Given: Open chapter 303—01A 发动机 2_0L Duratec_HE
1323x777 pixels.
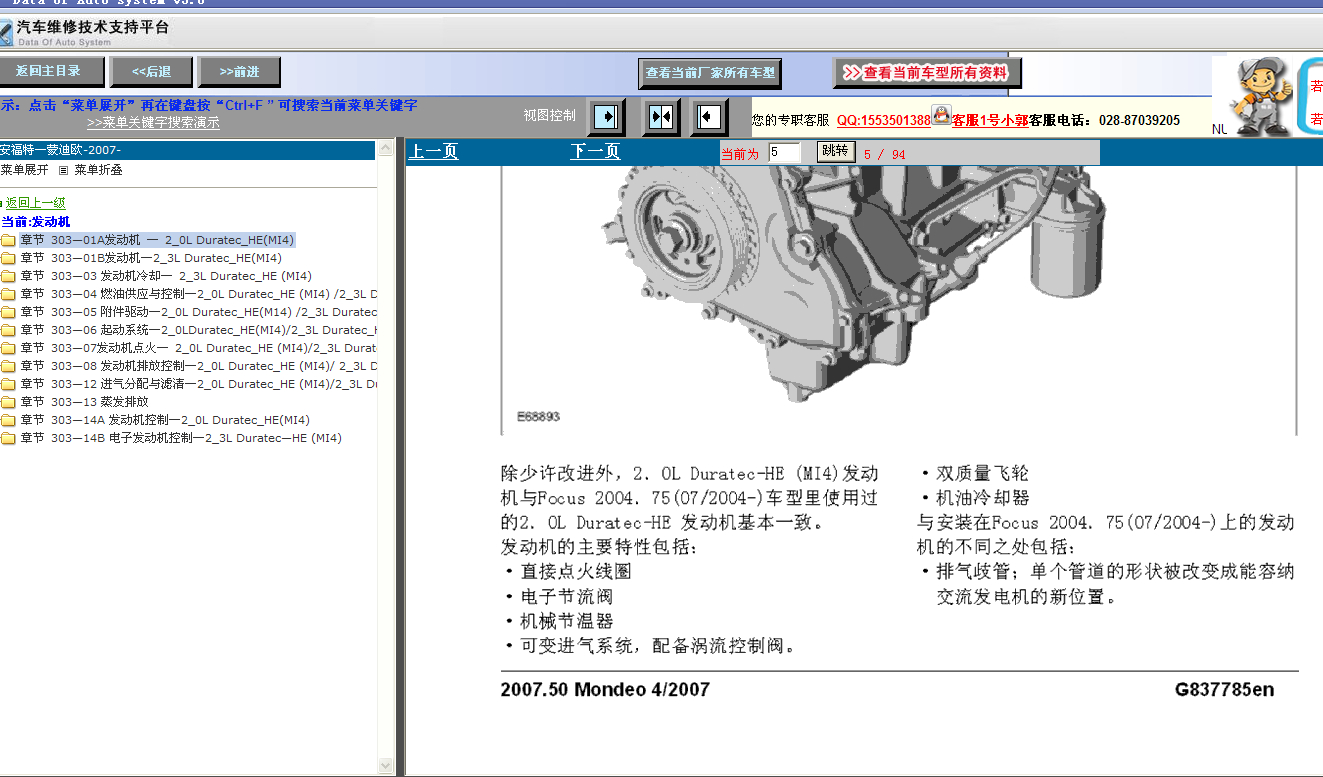Looking at the screenshot, I should pos(157,240).
